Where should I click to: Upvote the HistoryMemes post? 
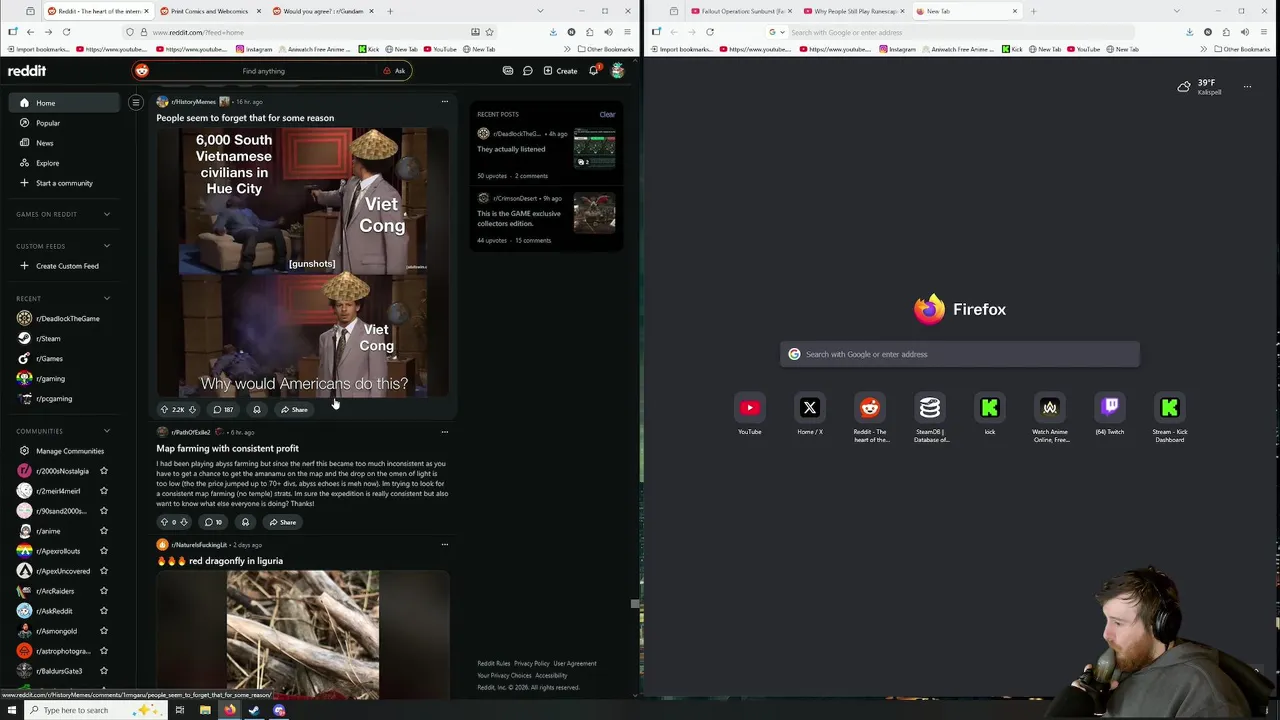[x=164, y=409]
